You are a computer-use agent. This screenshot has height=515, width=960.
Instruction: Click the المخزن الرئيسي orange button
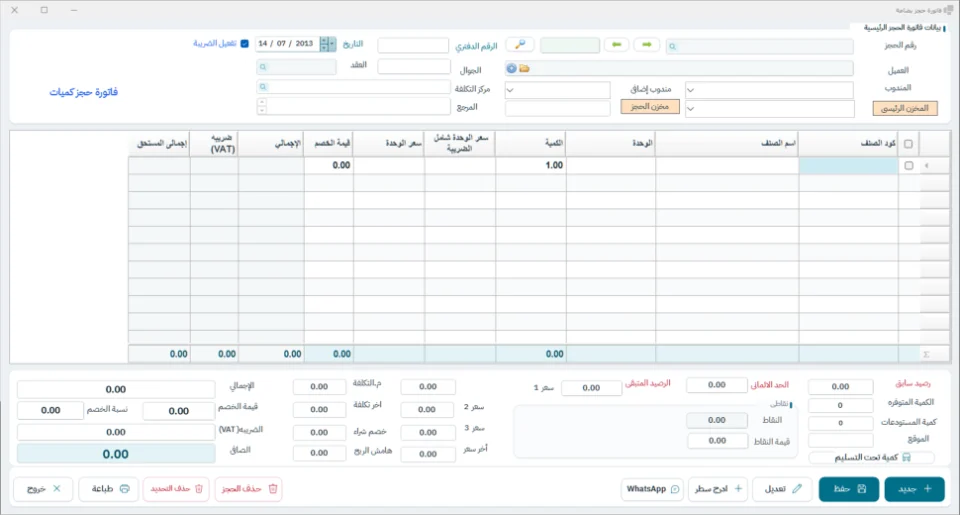905,108
